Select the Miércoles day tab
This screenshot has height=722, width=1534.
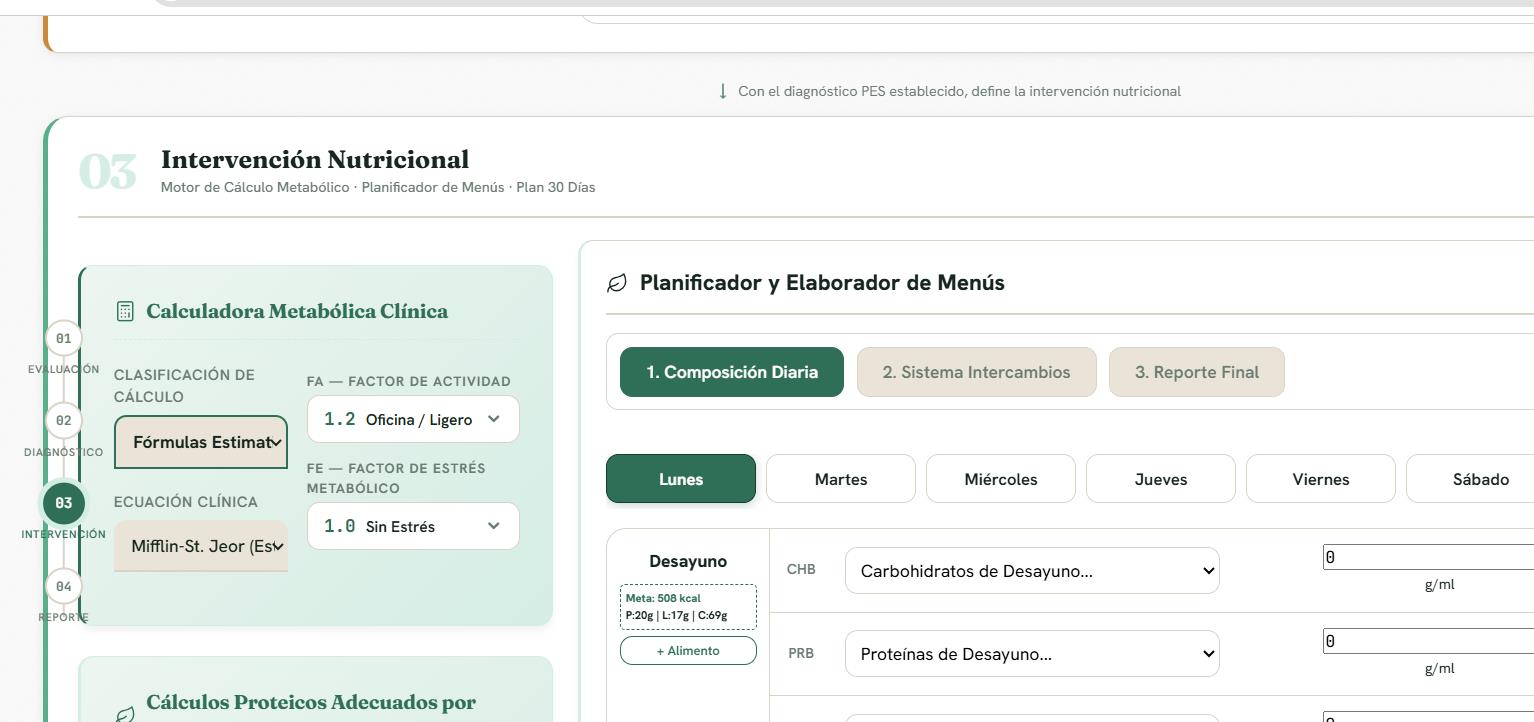[1001, 479]
